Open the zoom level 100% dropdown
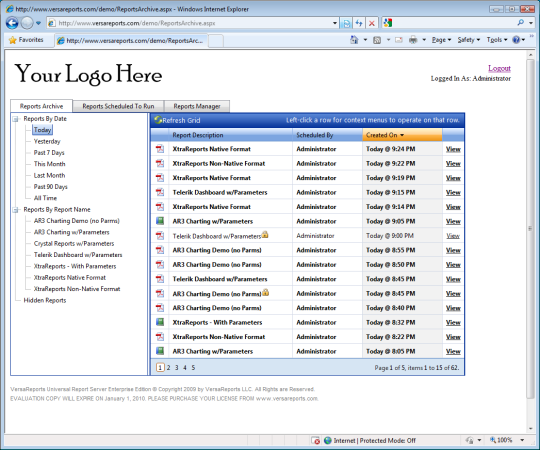Viewport: 540px width, 450px height. pos(522,440)
